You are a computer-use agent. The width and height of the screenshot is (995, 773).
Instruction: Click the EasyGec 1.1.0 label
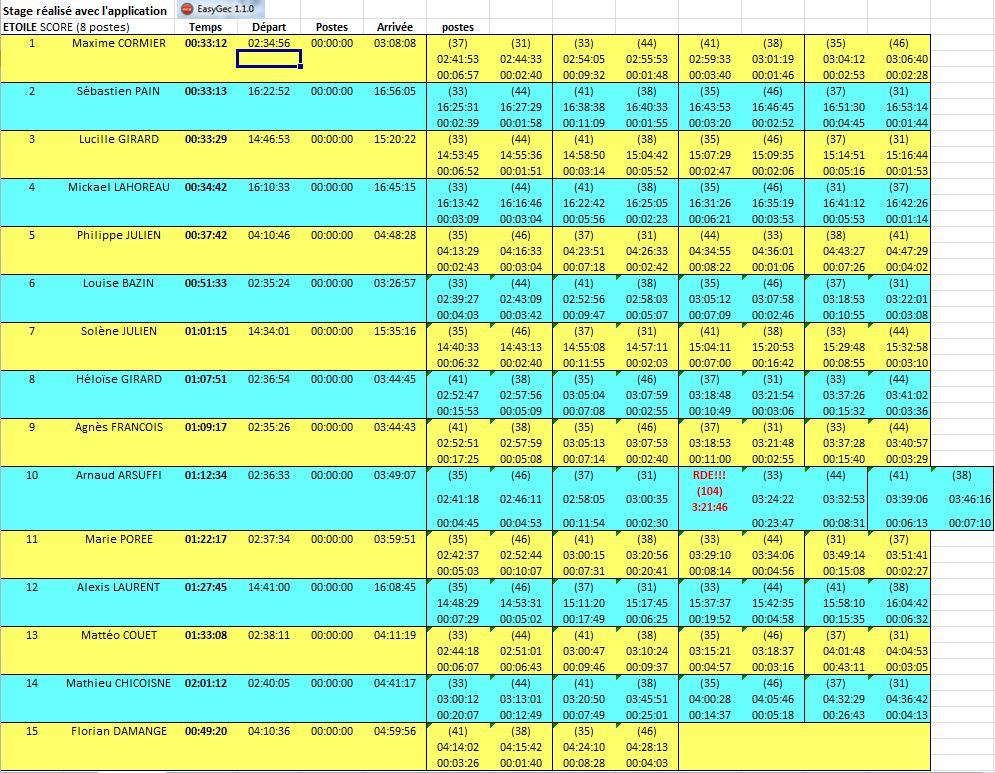pos(231,9)
